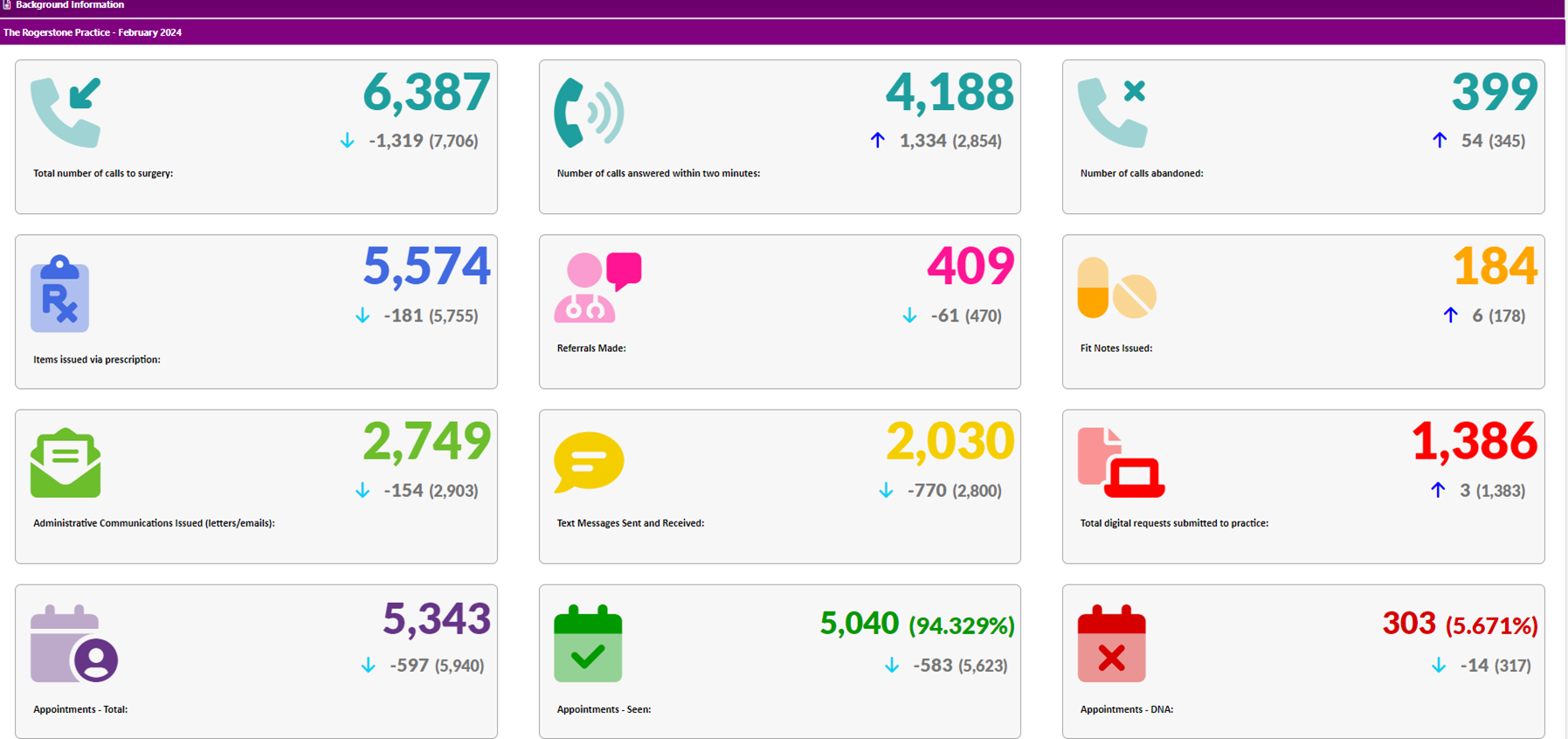Screen dimensions: 1568x739
Task: Click 'Items issued via prescription' label
Action: click(97, 360)
